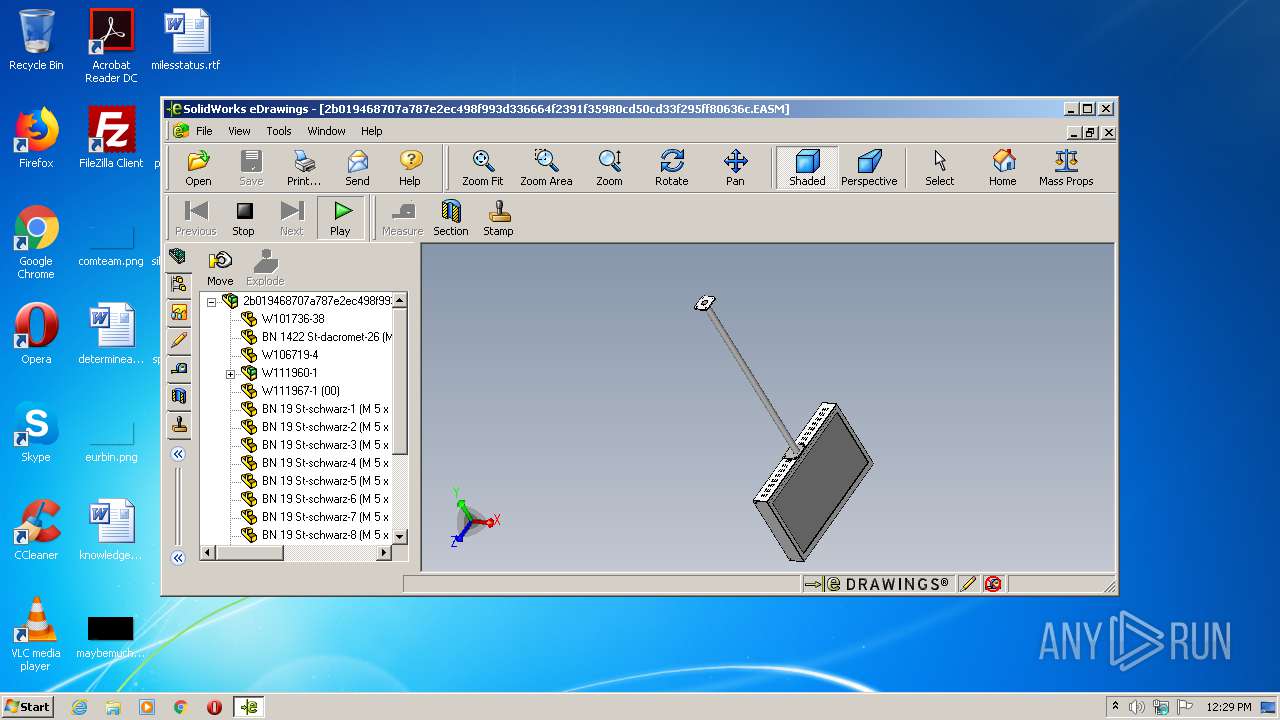Collapse panel with lower double-chevron button
Viewport: 1280px width, 720px height.
pyautogui.click(x=178, y=558)
